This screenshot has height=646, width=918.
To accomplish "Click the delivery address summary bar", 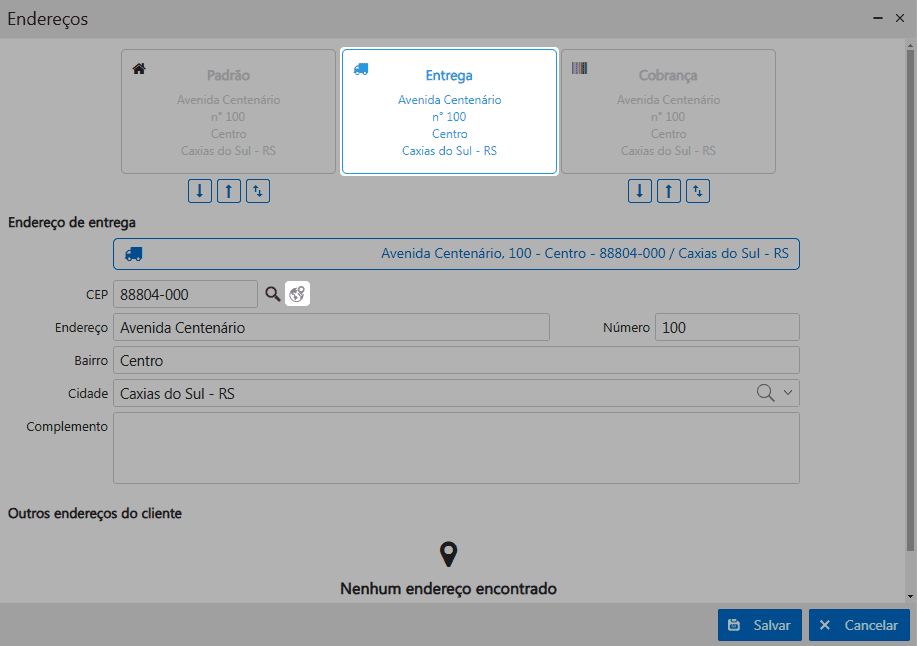I will pos(456,254).
